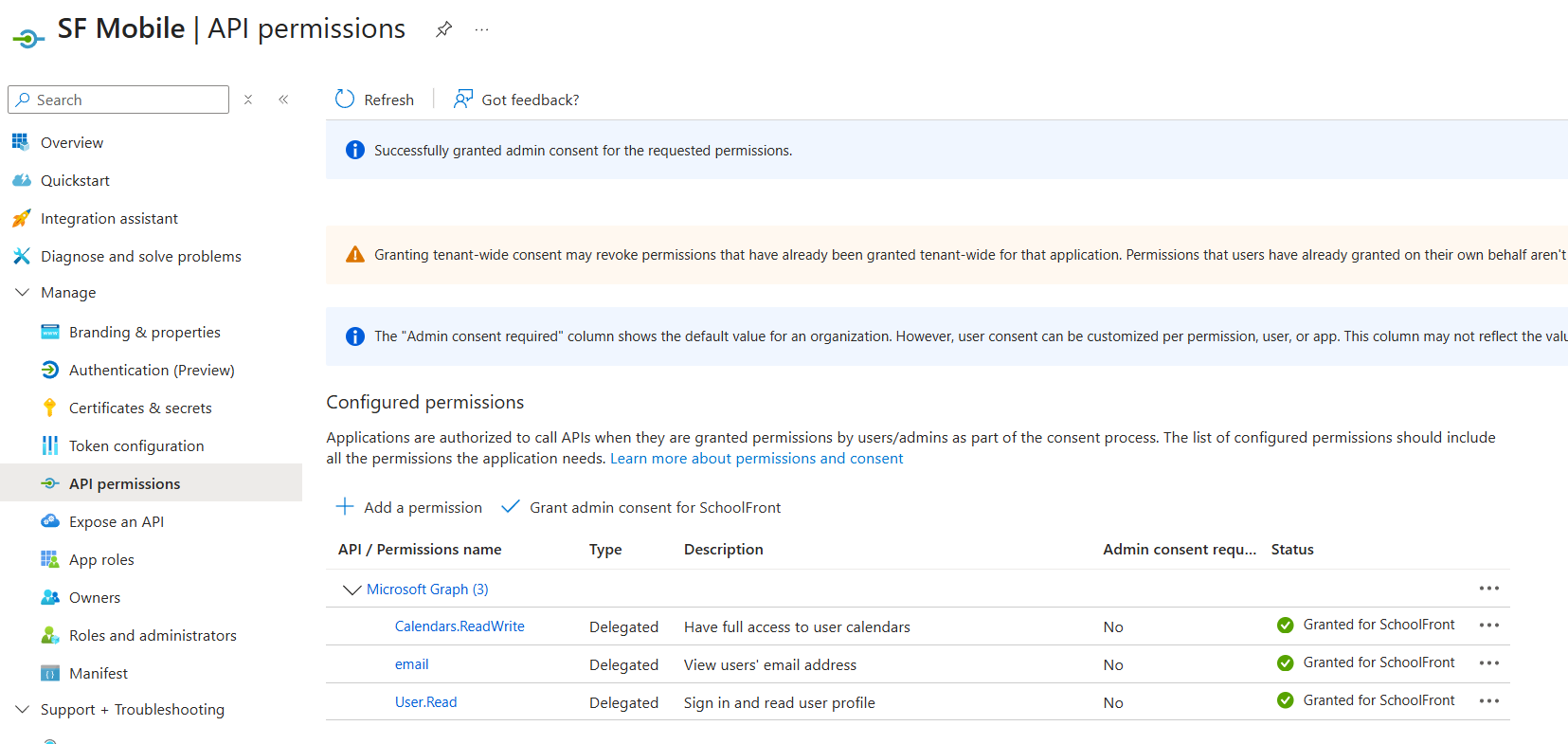Open the more options ellipsis beside the title

click(482, 29)
